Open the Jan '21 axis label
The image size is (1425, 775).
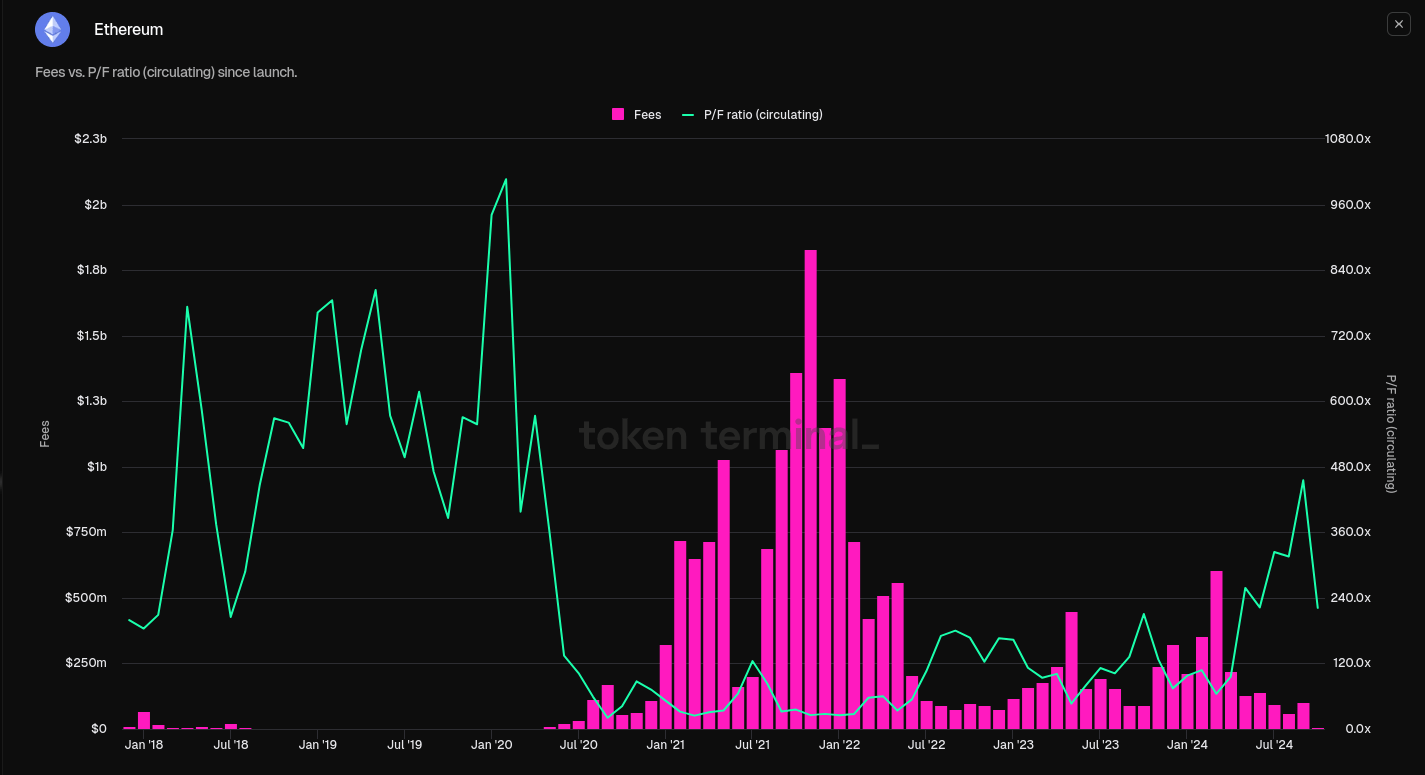(x=664, y=744)
